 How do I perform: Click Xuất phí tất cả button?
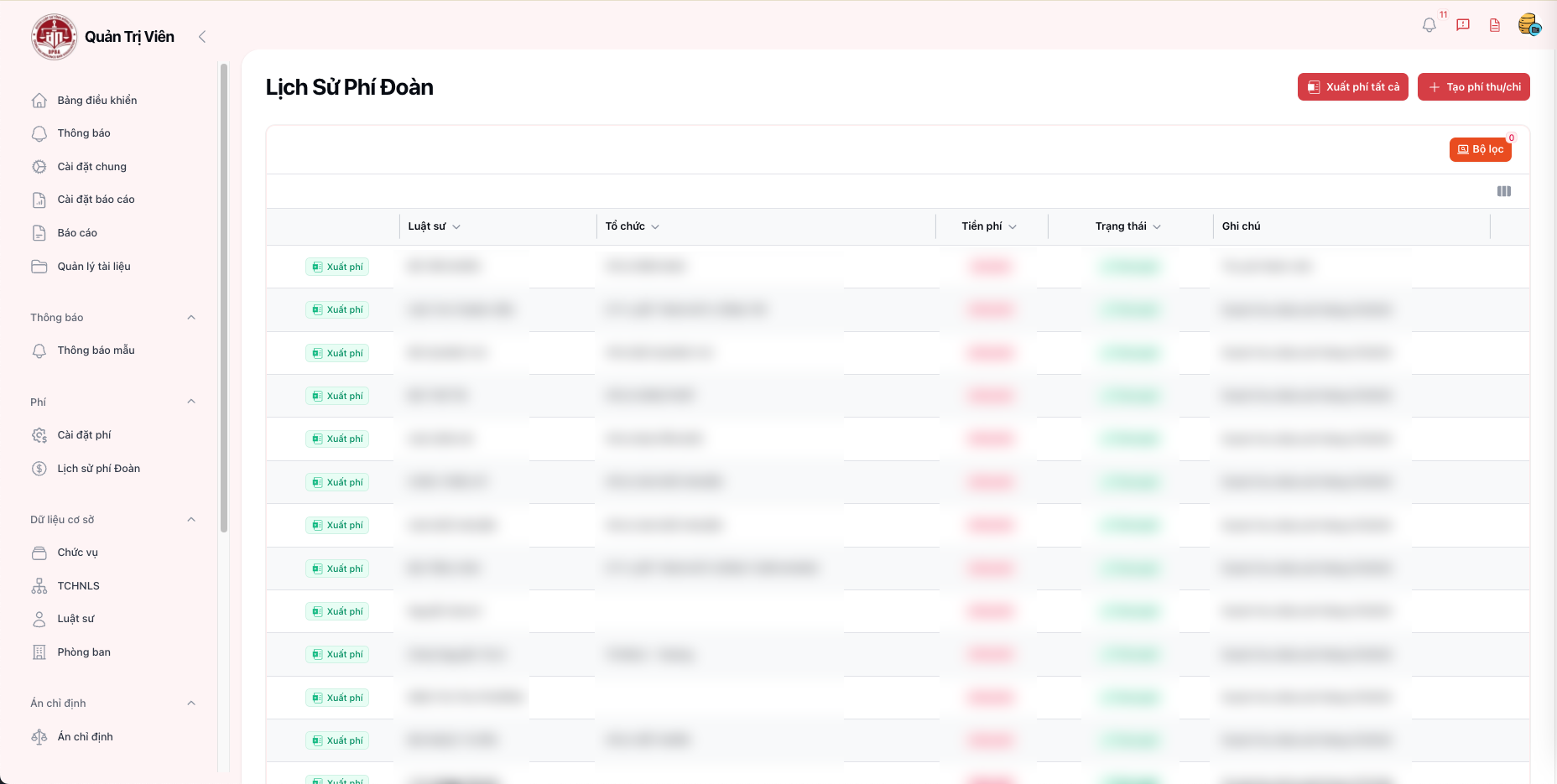[1352, 87]
